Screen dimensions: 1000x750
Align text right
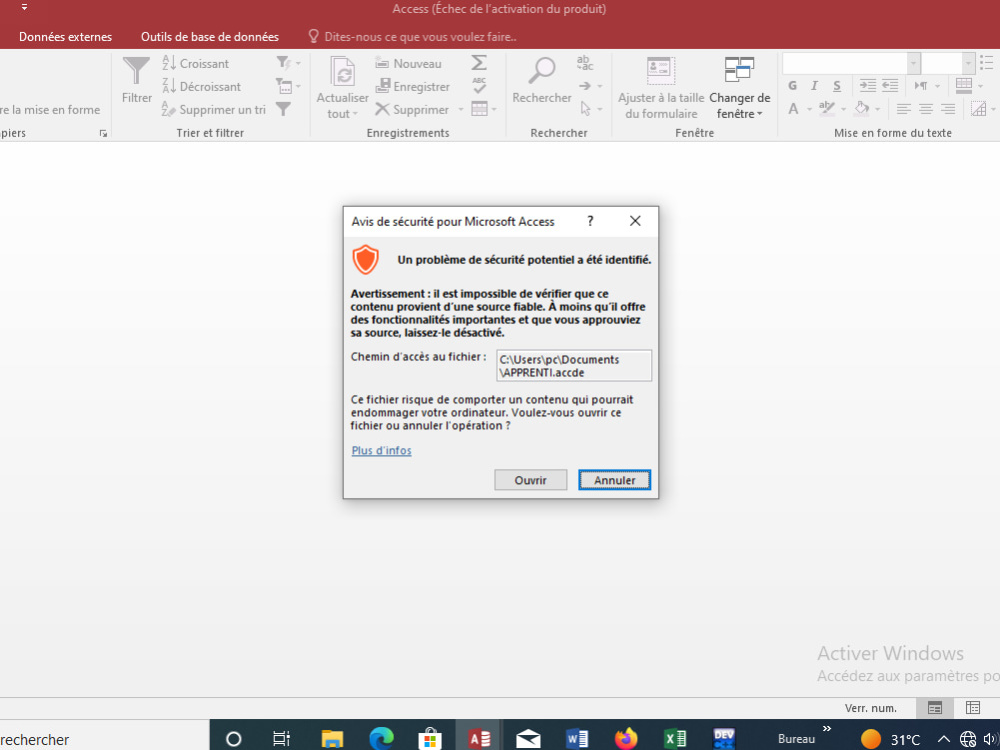948,109
